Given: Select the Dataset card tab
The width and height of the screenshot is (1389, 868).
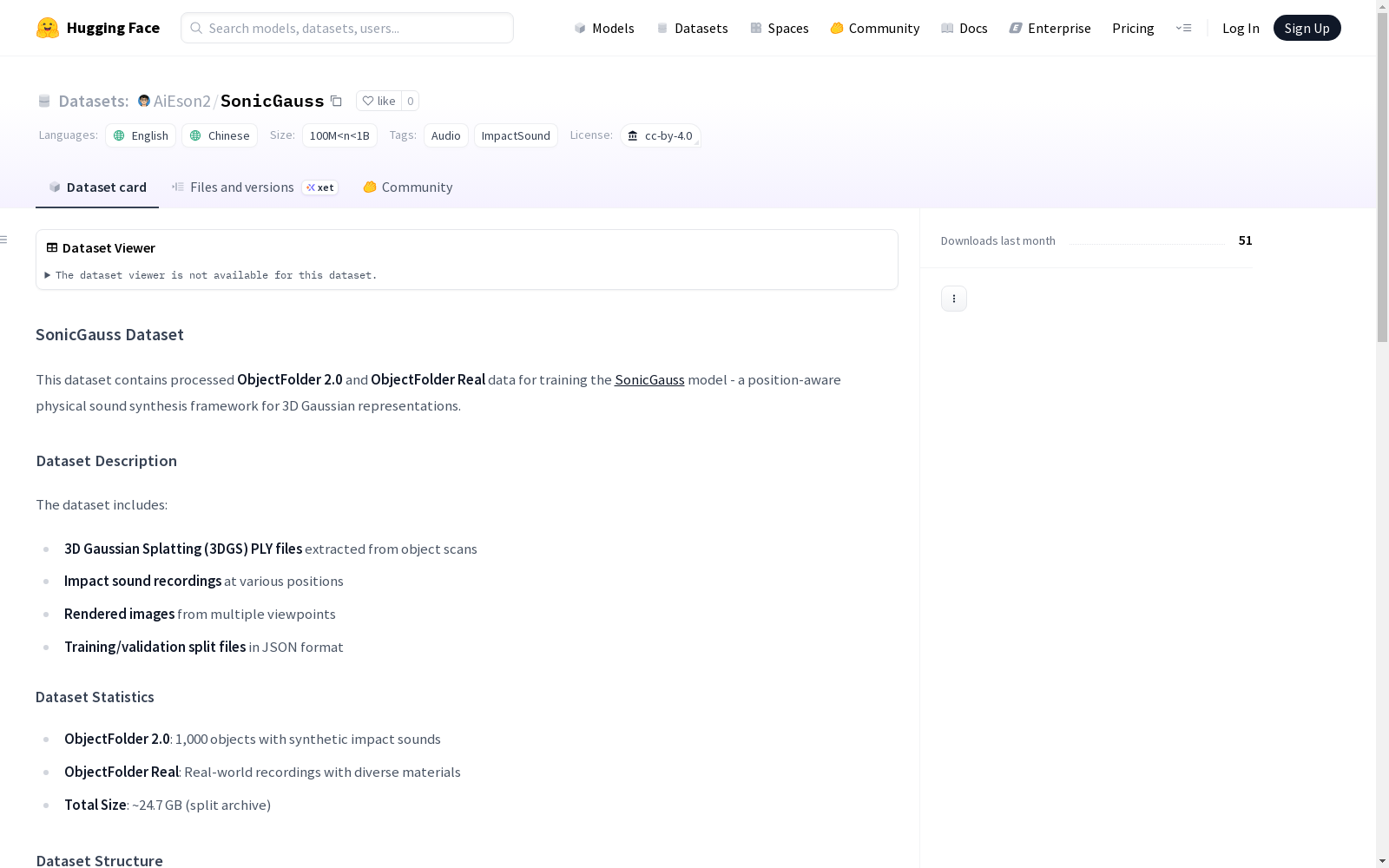Looking at the screenshot, I should [x=97, y=187].
